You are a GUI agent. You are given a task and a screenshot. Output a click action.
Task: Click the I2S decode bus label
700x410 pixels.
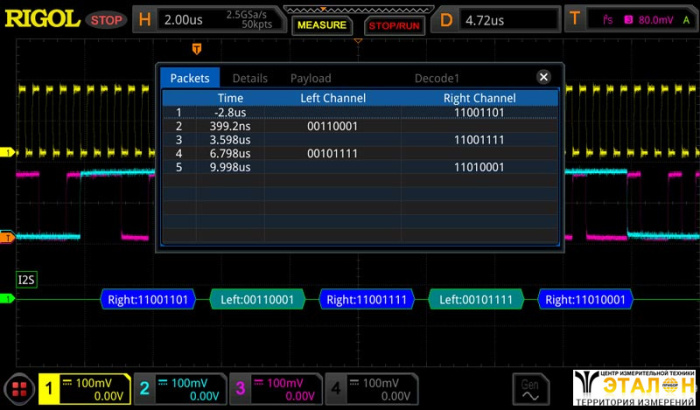(25, 279)
